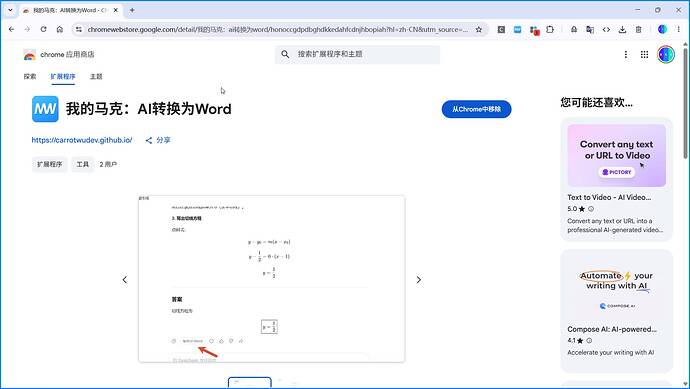
Task: Click the Text to Video - AI Video title
Action: point(609,197)
